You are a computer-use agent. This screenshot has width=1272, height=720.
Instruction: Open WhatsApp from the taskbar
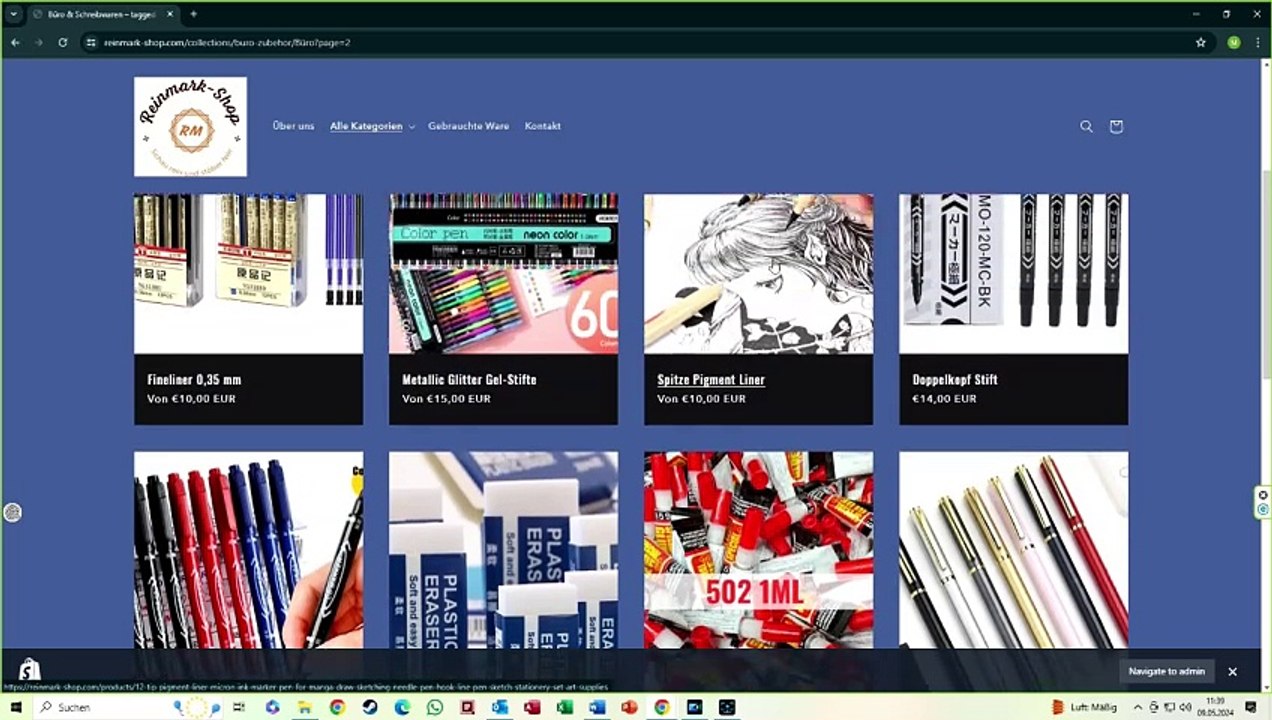coord(434,707)
